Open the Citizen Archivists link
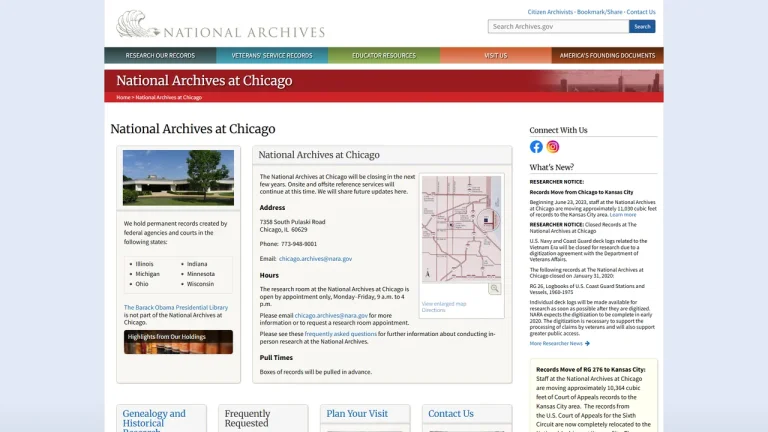 click(x=550, y=12)
